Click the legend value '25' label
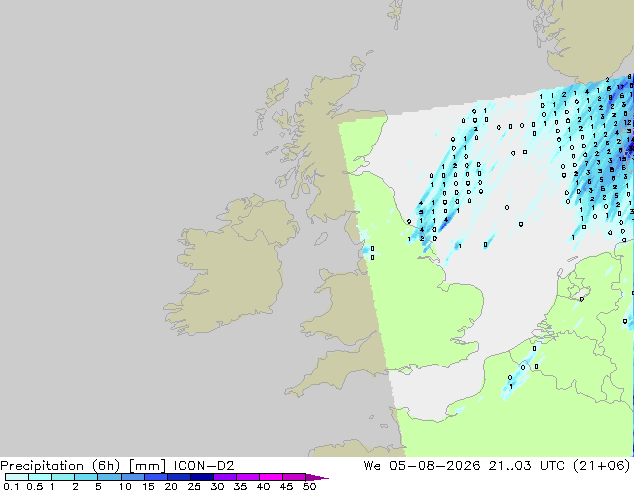 tap(194, 486)
